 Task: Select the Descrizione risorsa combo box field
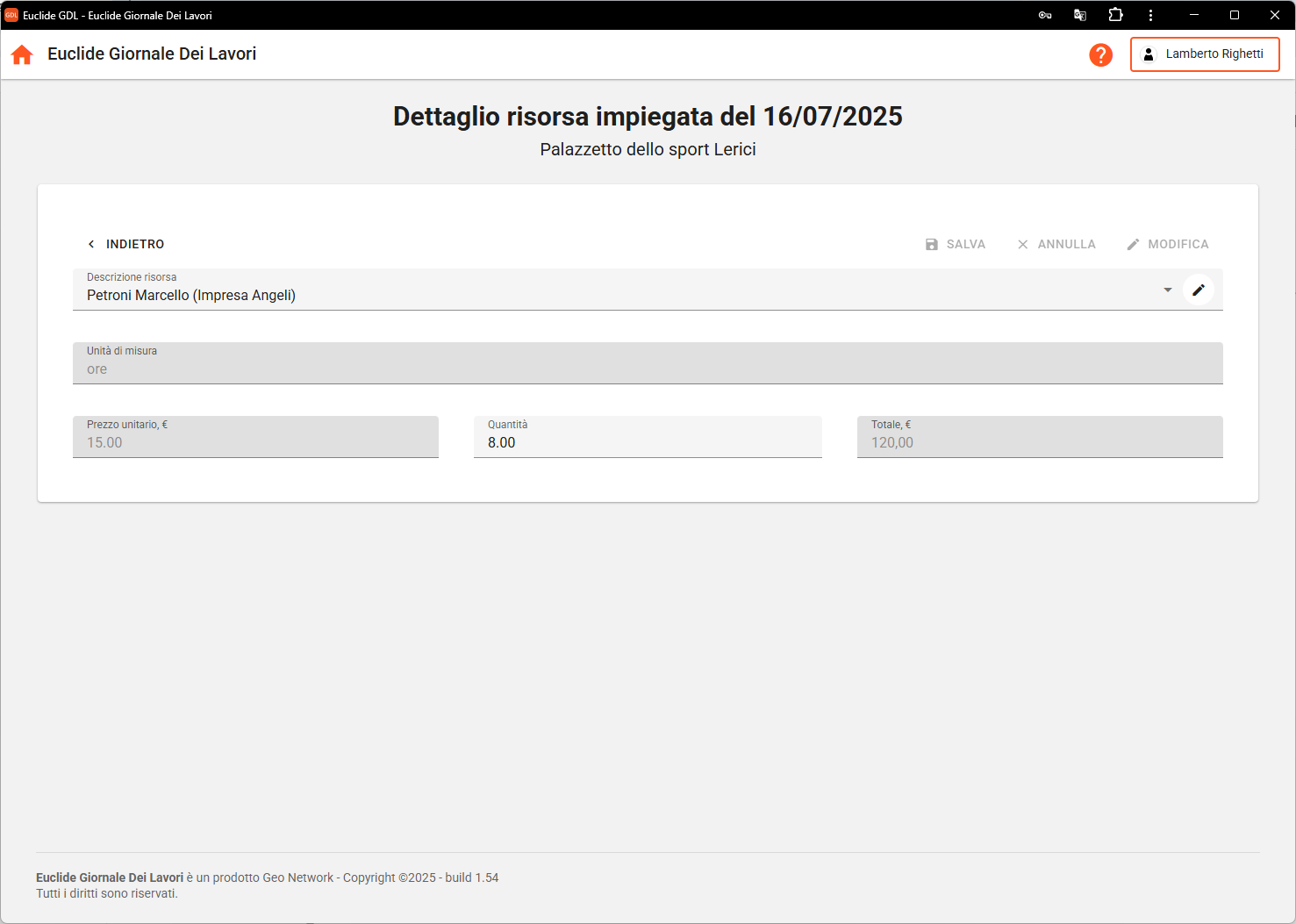614,295
